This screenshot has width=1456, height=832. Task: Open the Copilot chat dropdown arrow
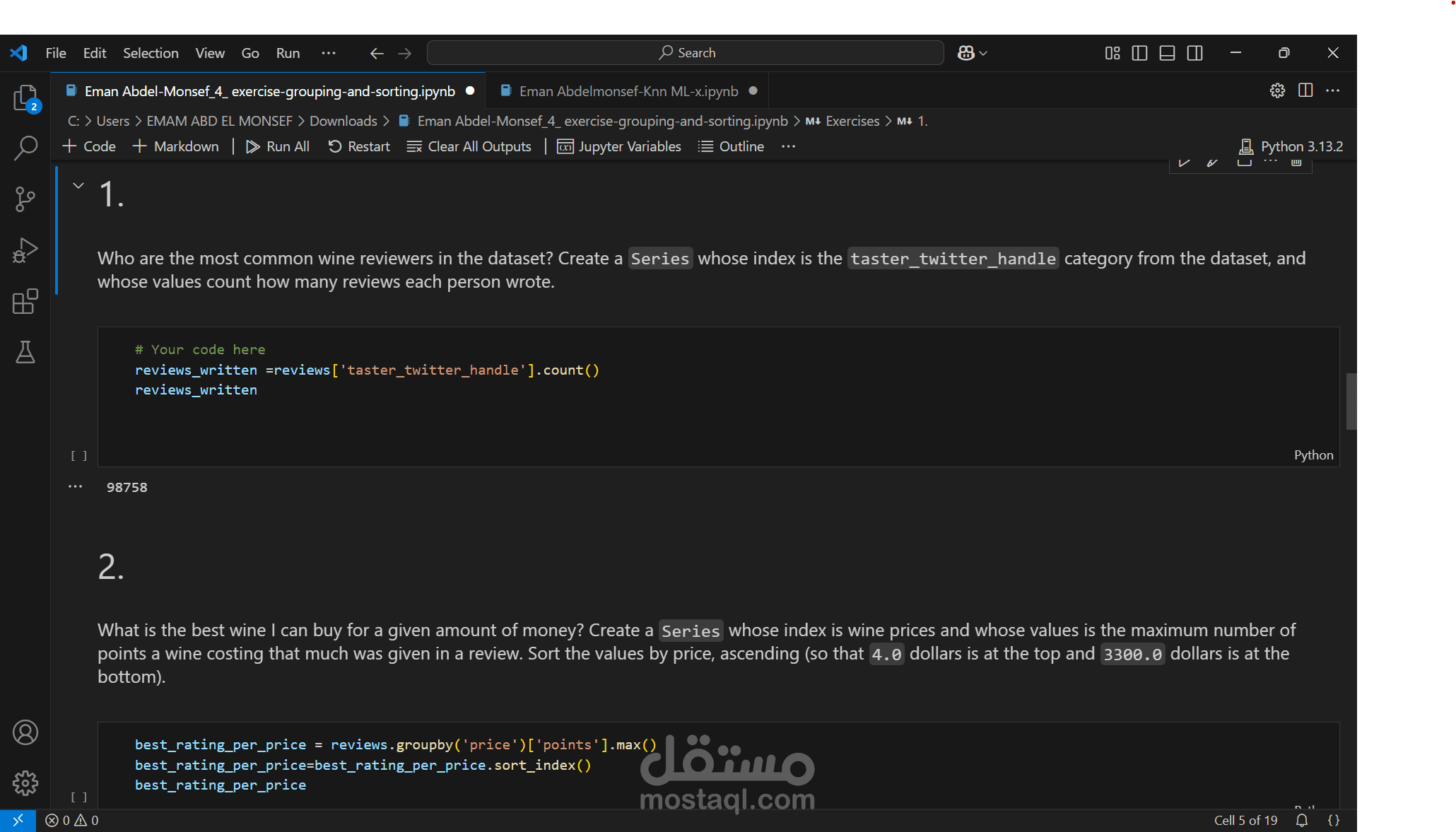(x=983, y=54)
